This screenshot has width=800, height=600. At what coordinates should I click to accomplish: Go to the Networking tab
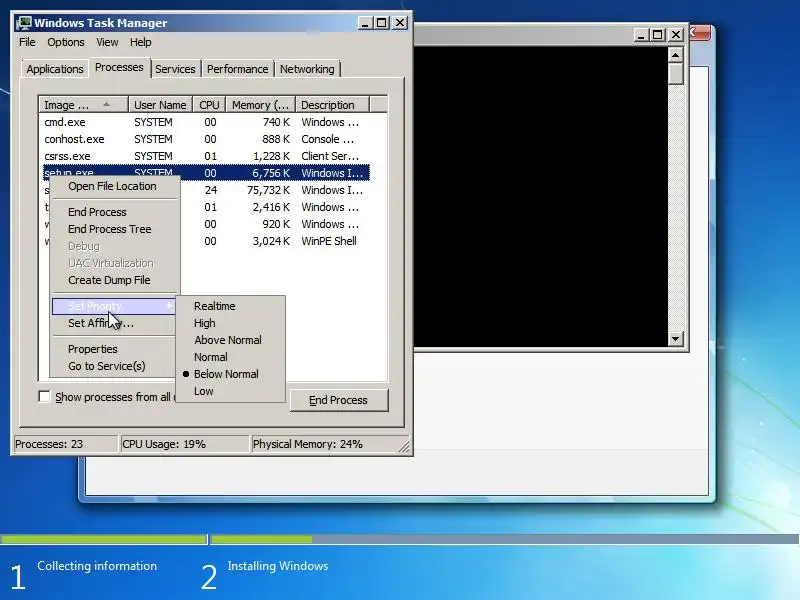tap(307, 69)
